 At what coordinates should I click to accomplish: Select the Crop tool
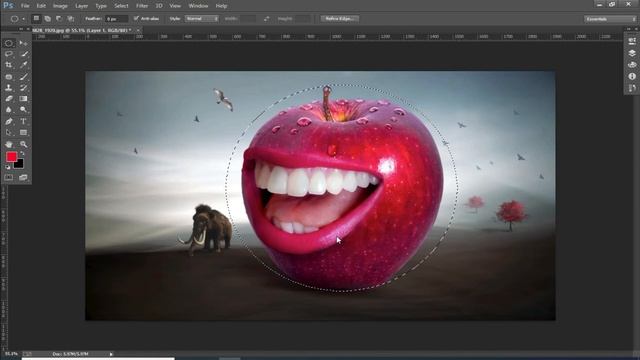[9, 65]
